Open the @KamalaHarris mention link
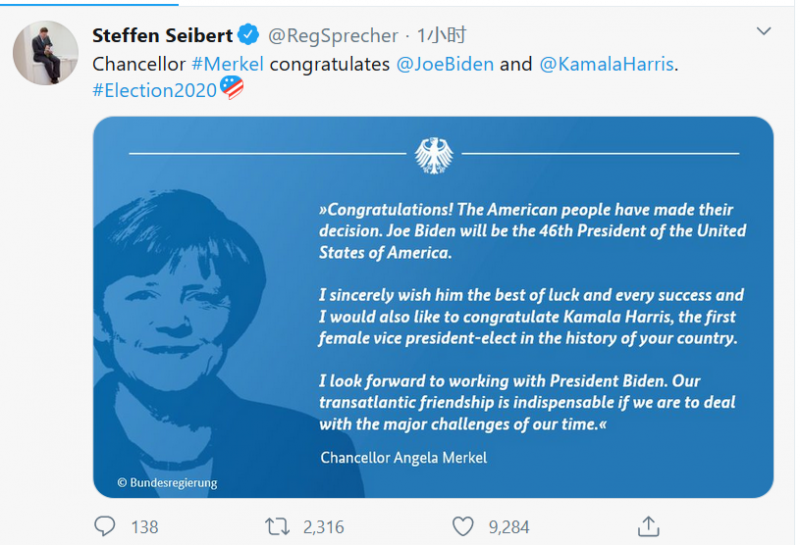The width and height of the screenshot is (800, 545). click(607, 64)
